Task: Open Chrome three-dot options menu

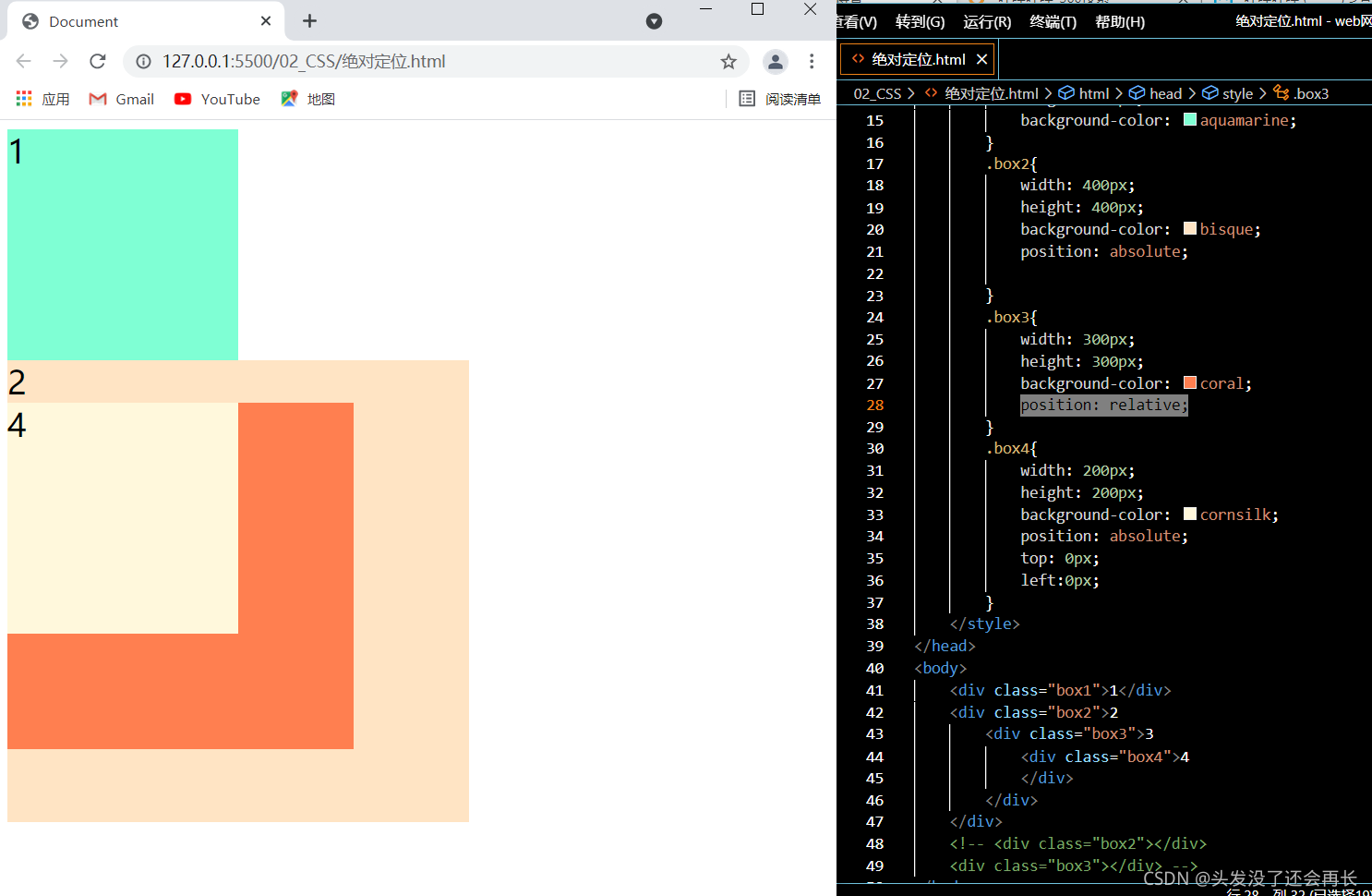Action: (812, 61)
